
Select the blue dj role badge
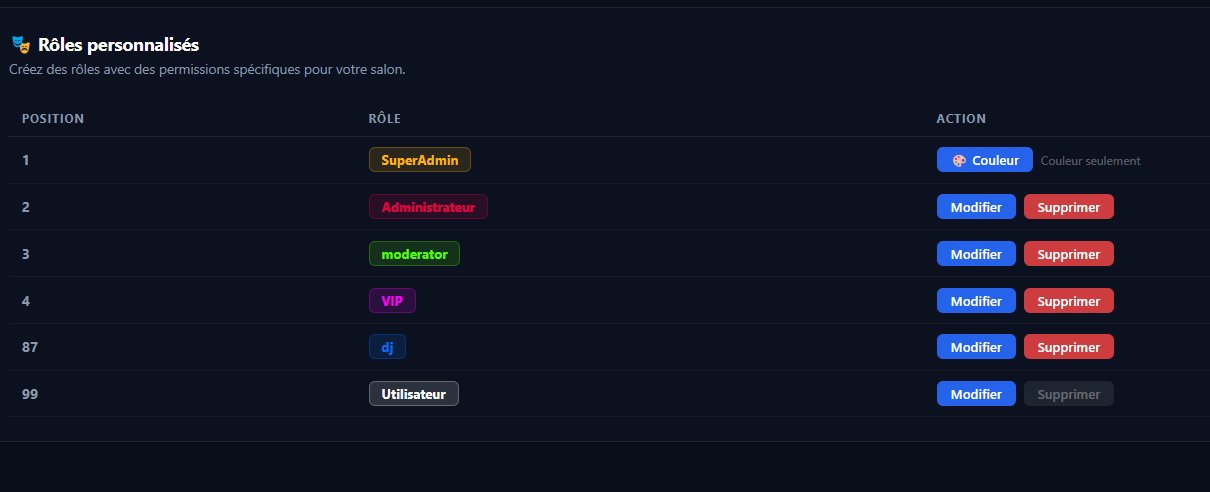pos(387,347)
